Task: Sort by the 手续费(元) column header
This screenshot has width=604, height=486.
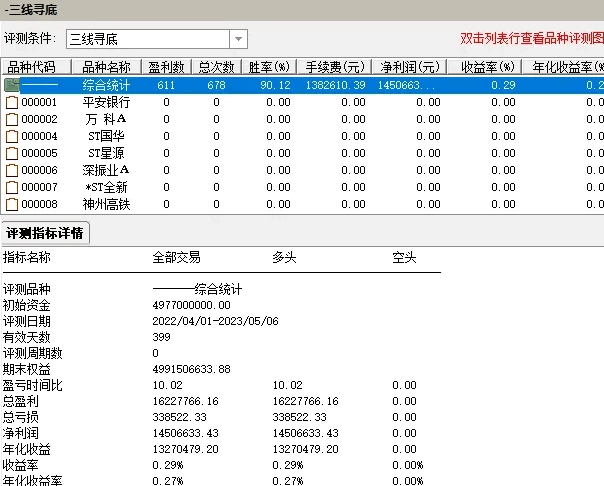Action: 334,67
